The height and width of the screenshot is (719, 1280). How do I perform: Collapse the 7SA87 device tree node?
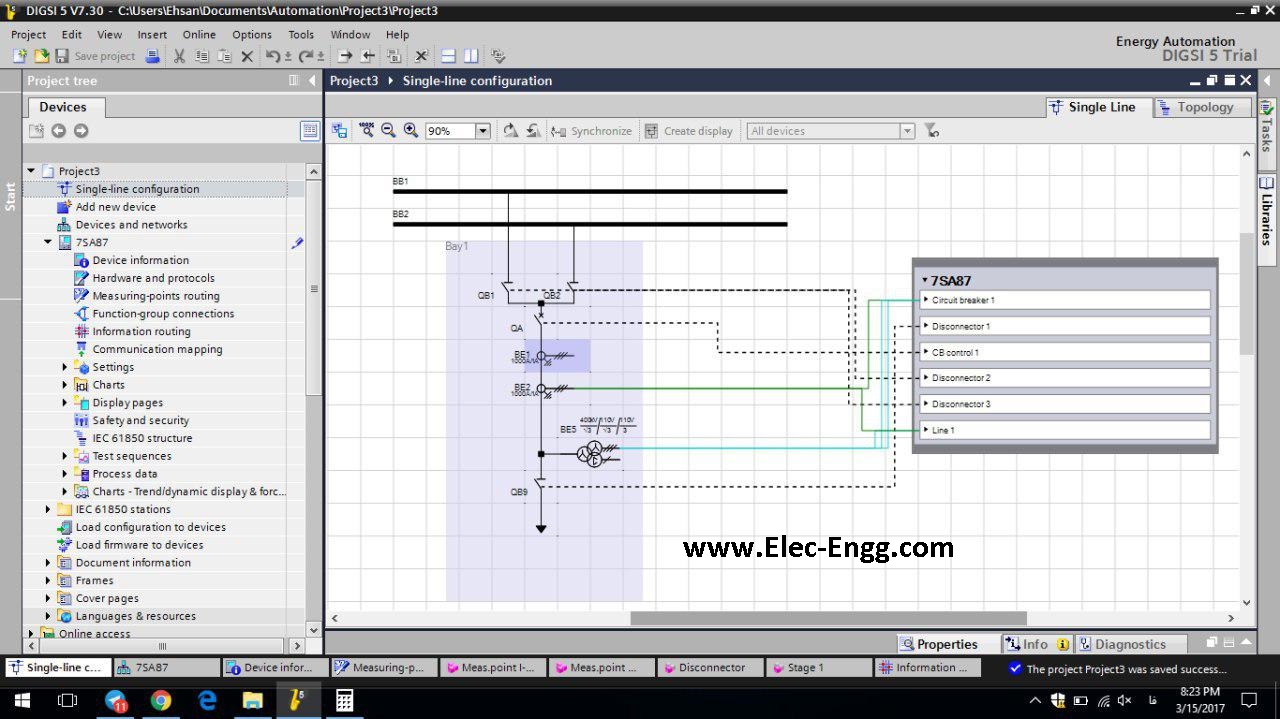[x=48, y=242]
